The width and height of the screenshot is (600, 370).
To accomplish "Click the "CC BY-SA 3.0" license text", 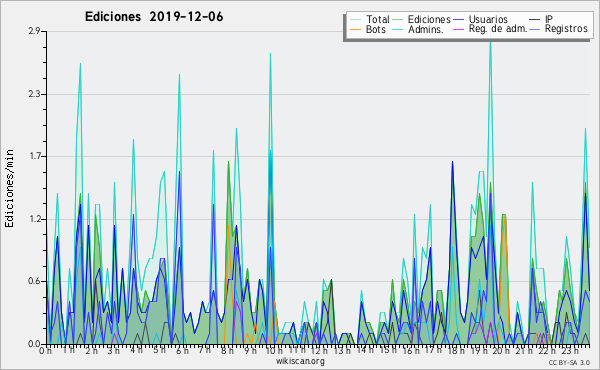I will click(x=569, y=363).
